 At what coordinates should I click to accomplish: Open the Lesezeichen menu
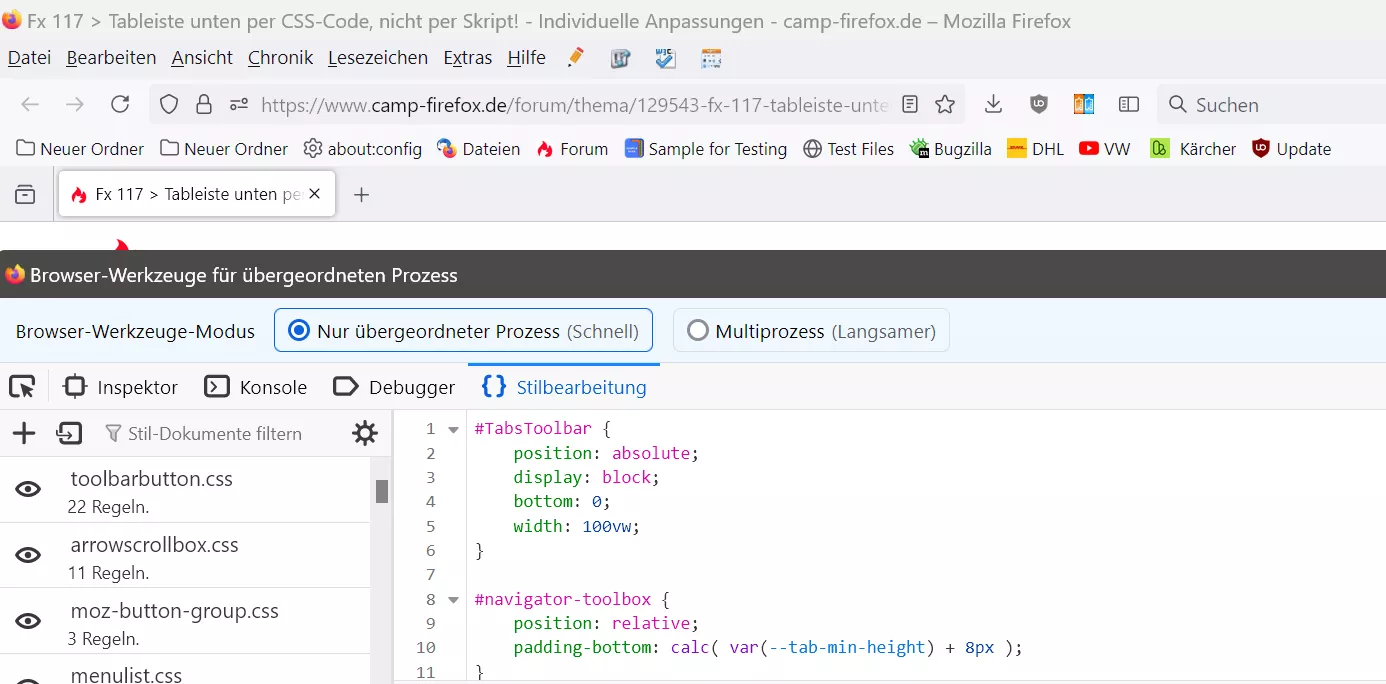[x=377, y=58]
